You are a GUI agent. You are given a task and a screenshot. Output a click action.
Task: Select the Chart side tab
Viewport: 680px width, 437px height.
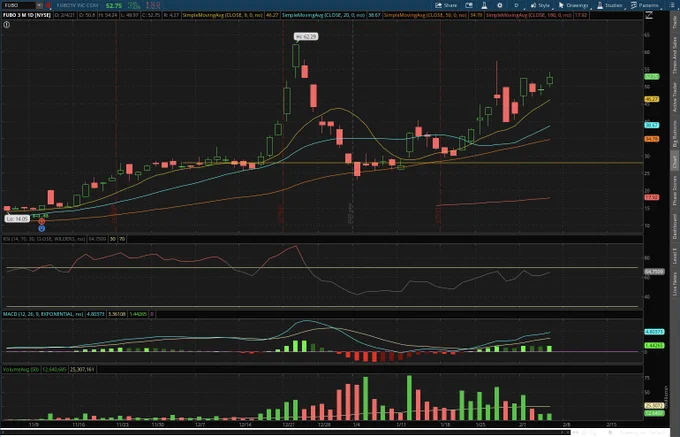[674, 162]
